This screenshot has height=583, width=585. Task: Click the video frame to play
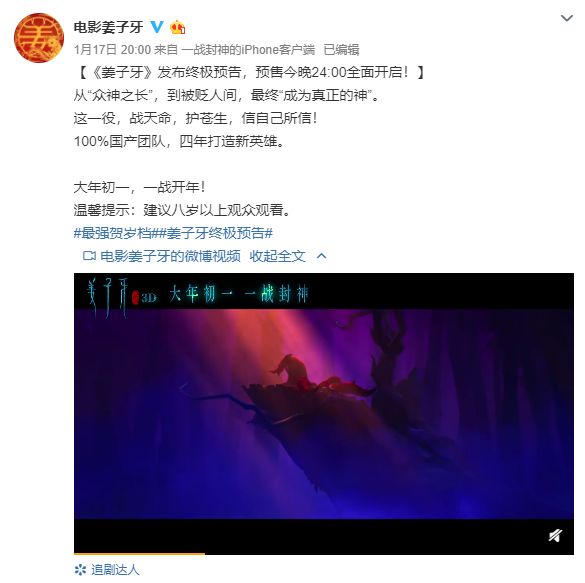pos(324,413)
